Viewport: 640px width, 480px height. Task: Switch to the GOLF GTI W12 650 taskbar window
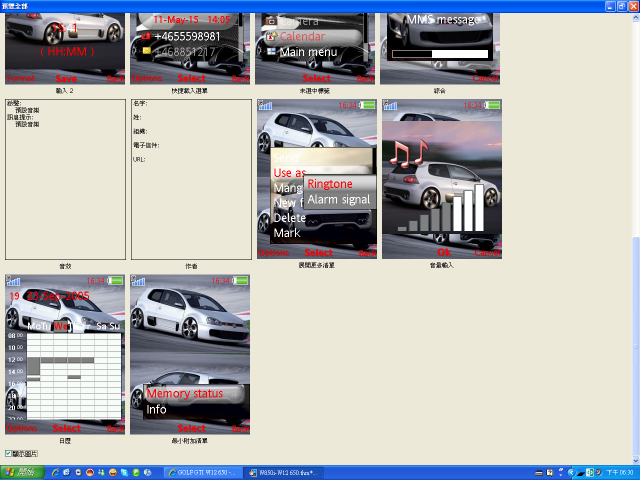pos(202,473)
